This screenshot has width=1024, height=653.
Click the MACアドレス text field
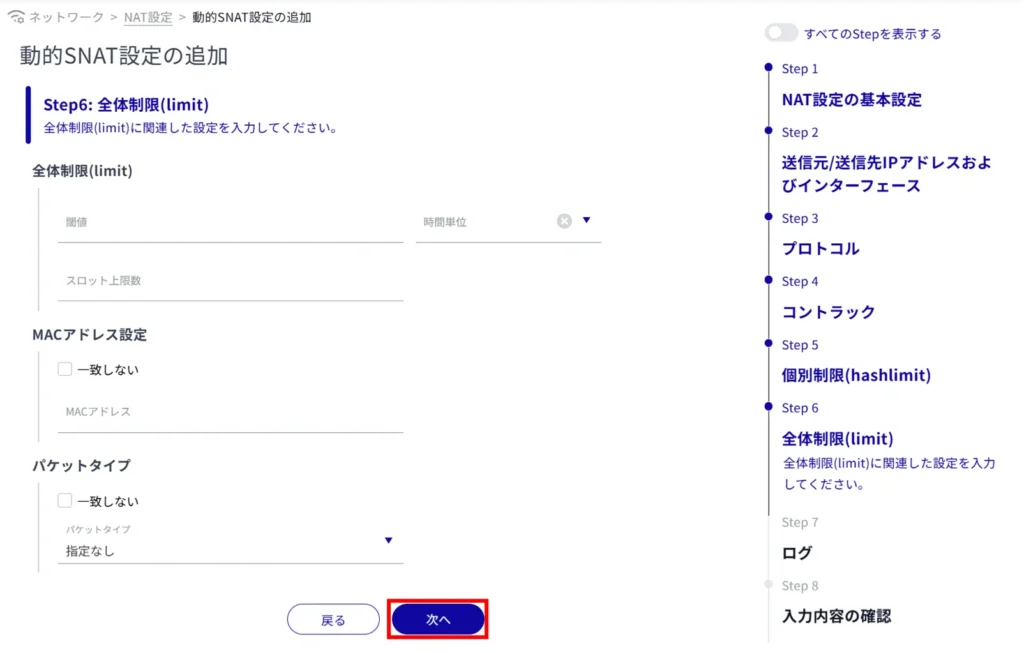(x=230, y=413)
